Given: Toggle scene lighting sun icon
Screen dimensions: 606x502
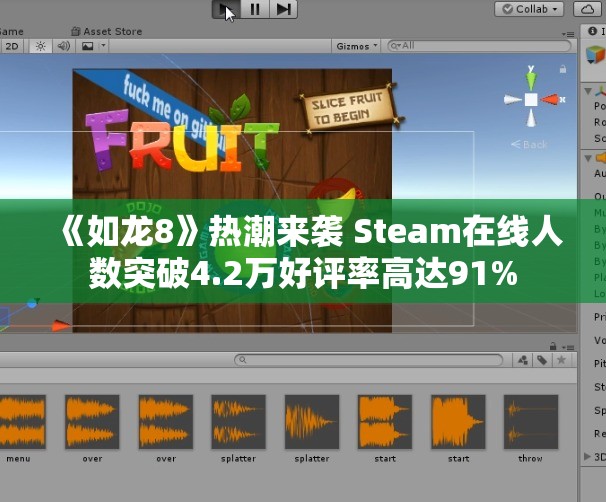Looking at the screenshot, I should pos(40,46).
